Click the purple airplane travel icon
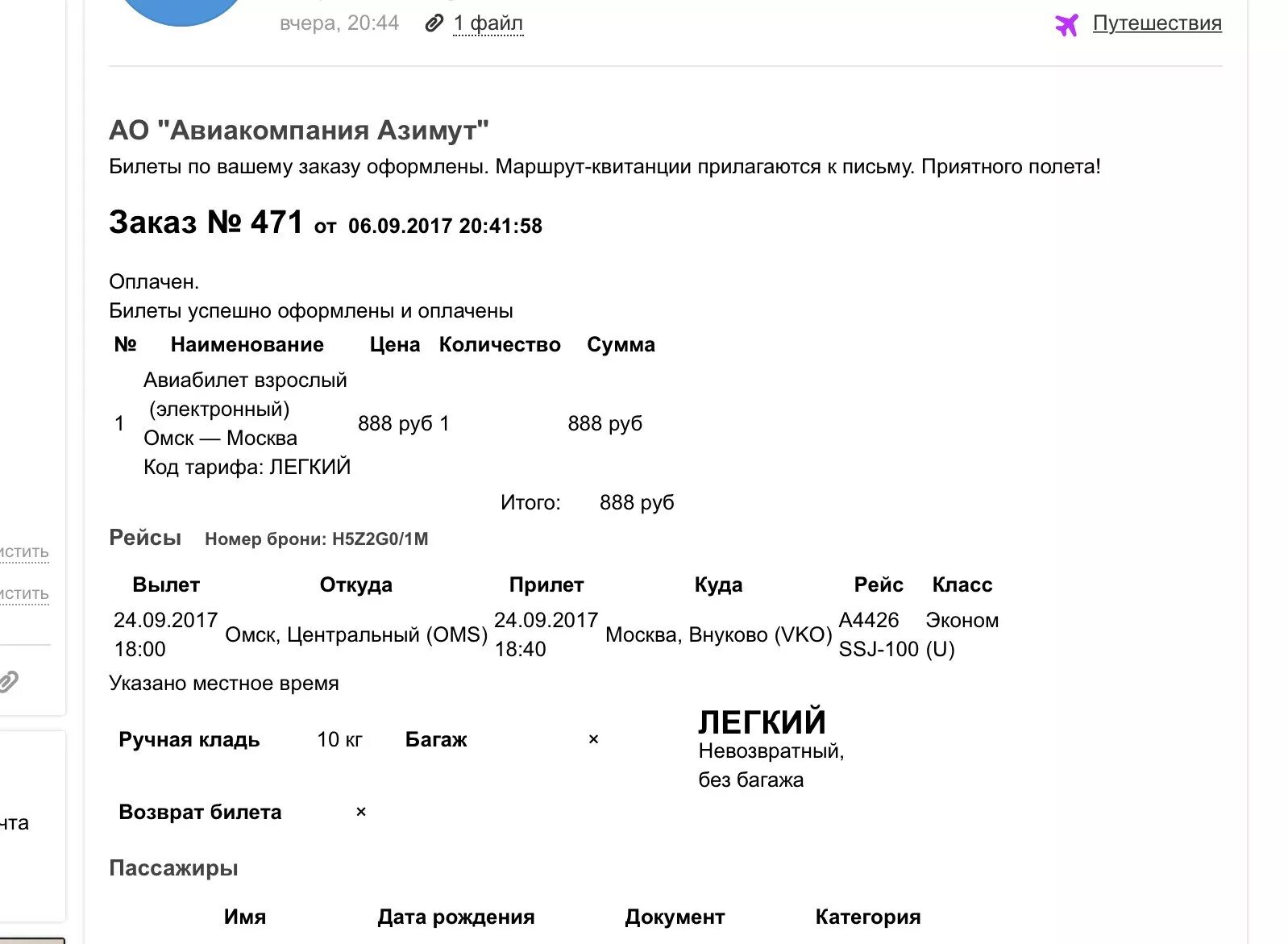1288x944 pixels. click(x=1066, y=25)
